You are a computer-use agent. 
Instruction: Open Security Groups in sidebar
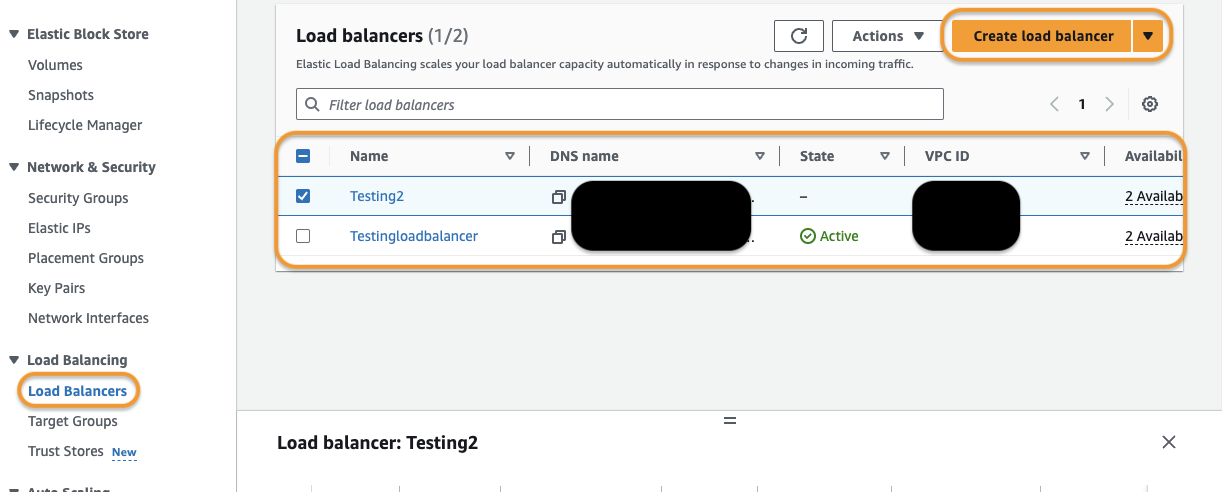click(x=78, y=198)
